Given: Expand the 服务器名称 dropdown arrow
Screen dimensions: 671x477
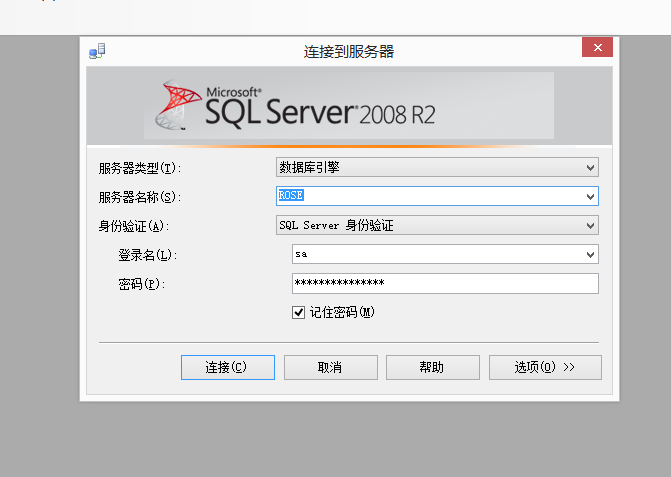Looking at the screenshot, I should point(590,196).
